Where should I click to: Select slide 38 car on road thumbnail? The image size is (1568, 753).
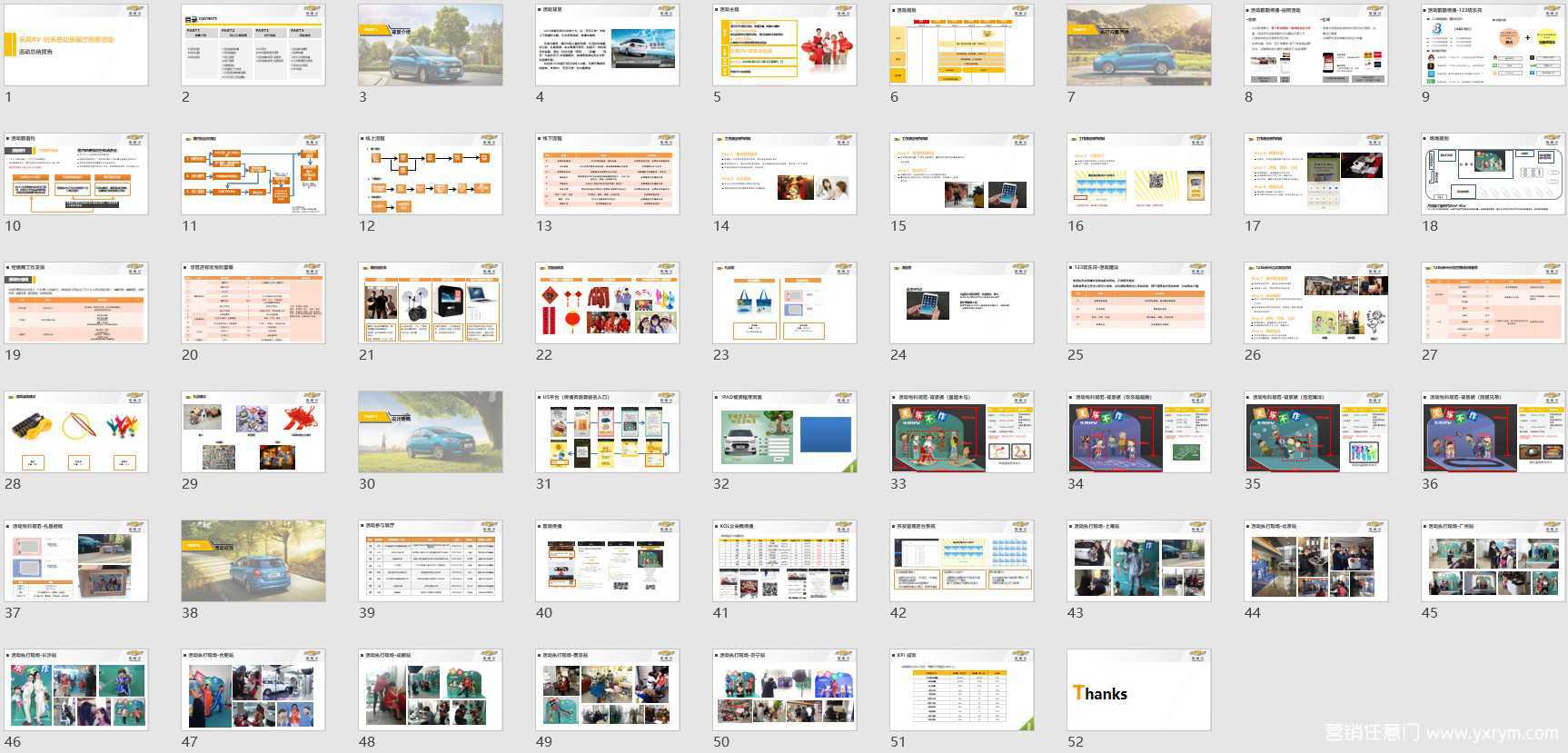click(253, 561)
